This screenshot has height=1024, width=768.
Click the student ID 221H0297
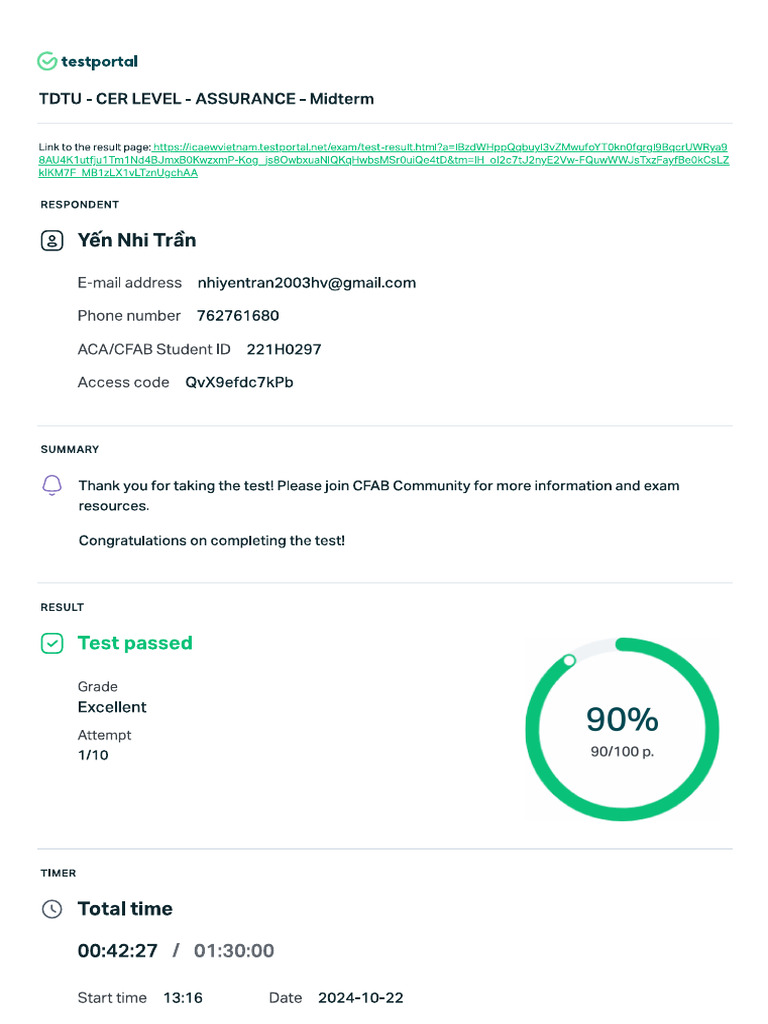[x=284, y=350]
